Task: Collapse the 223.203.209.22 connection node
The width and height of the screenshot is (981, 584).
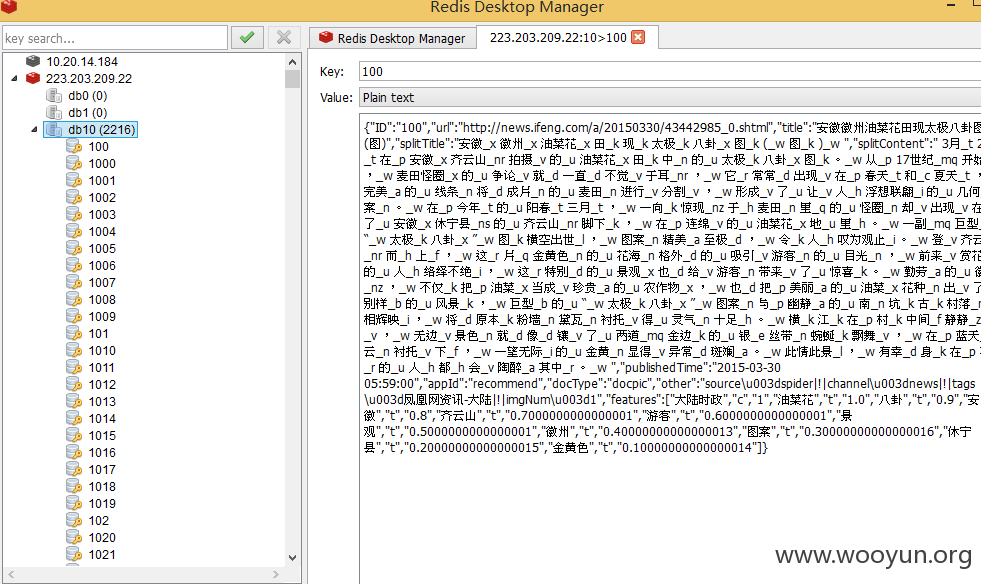Action: (14, 78)
